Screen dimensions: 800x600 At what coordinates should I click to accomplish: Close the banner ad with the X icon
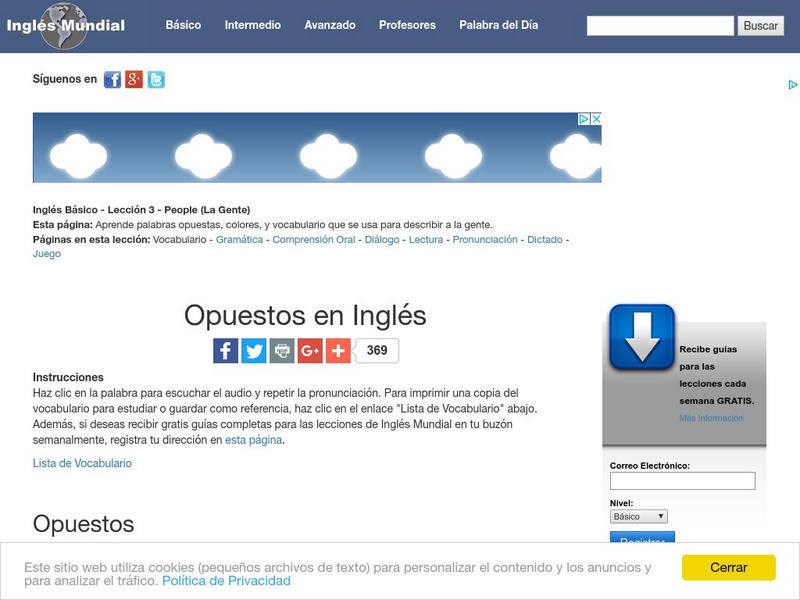596,119
